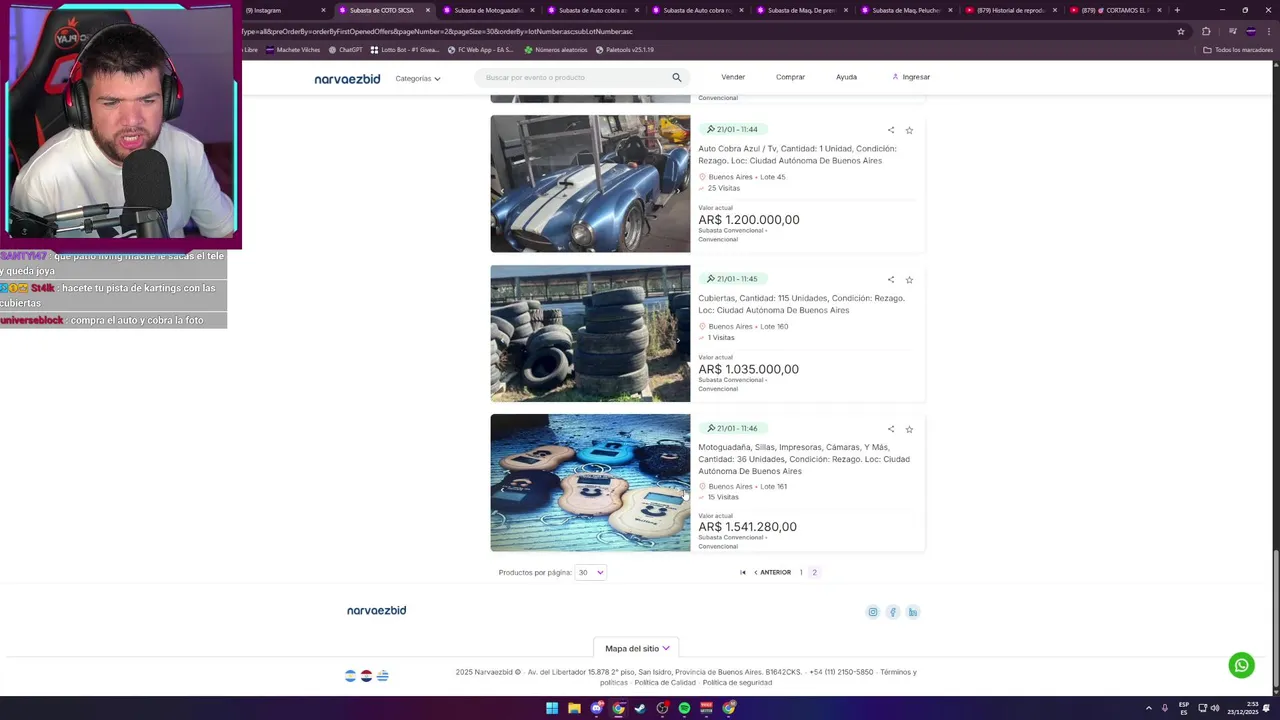Open Paletools bookmark
Image resolution: width=1280 pixels, height=720 pixels.
click(x=624, y=49)
